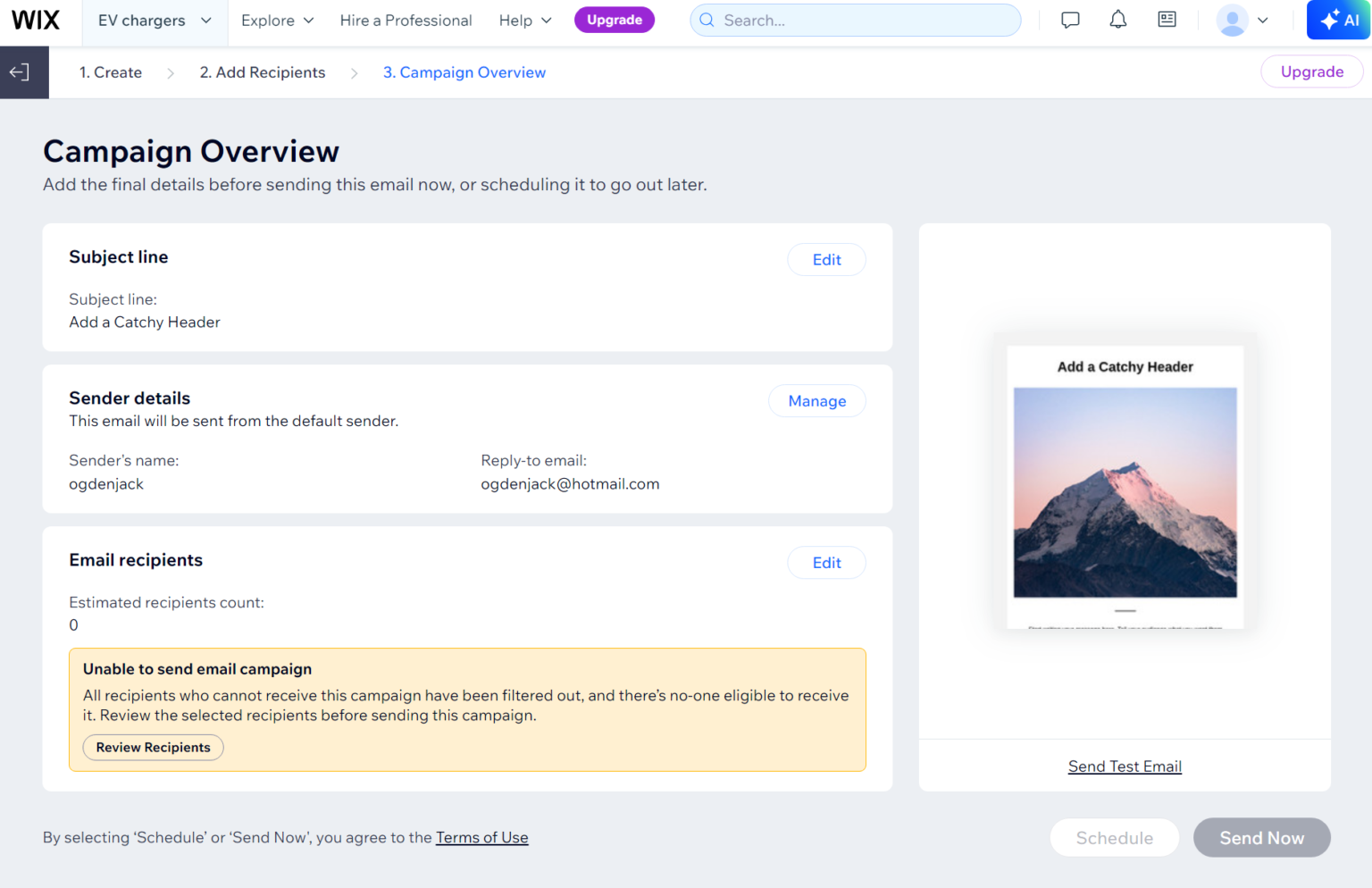Viewport: 1372px width, 888px height.
Task: Open the Terms of Use link
Action: click(x=481, y=837)
